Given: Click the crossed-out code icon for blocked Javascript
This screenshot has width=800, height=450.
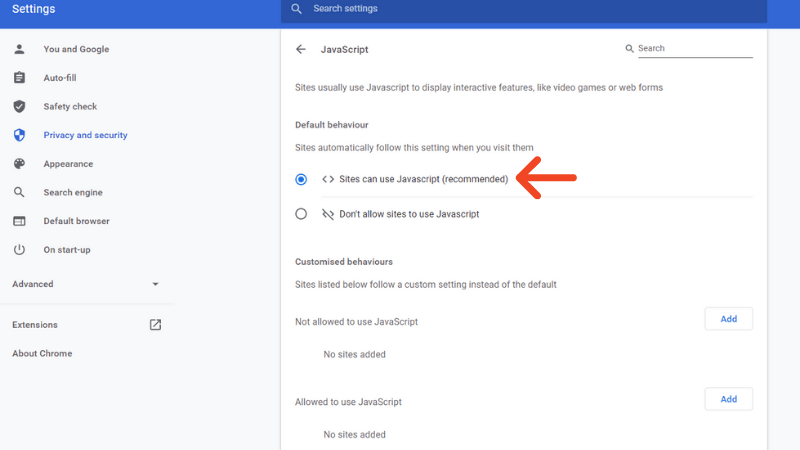Looking at the screenshot, I should 328,214.
